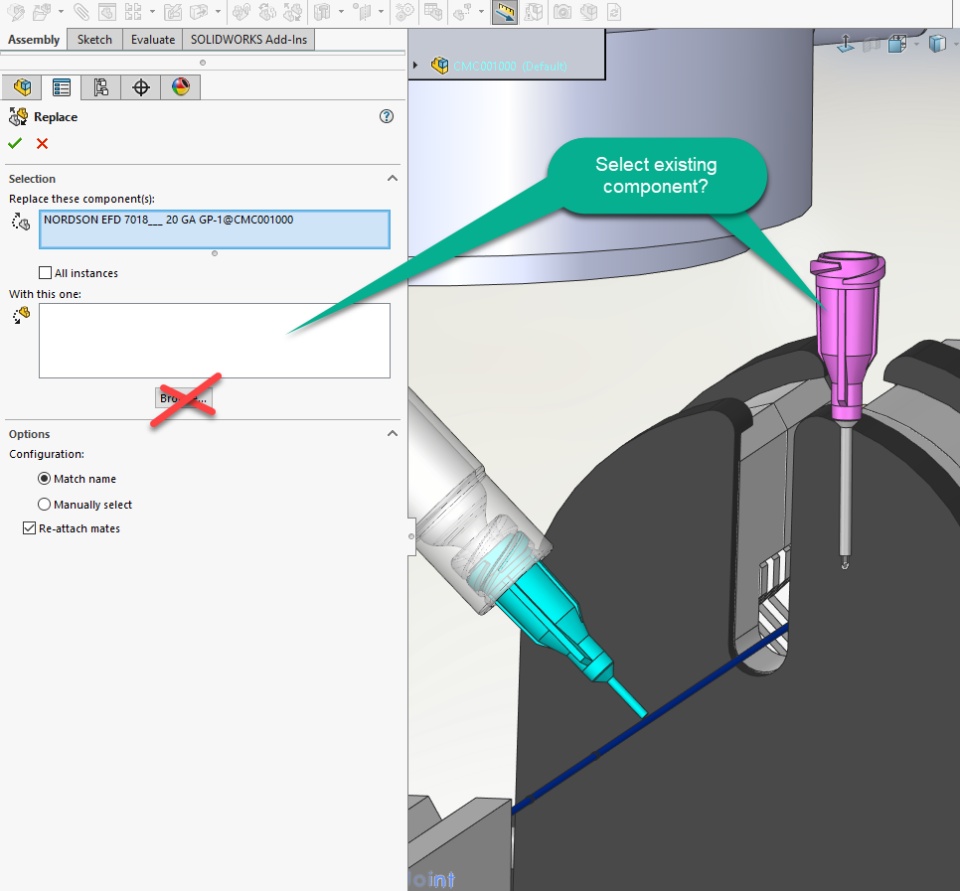
Task: Open the DisplayManager color wheel tab
Action: click(x=181, y=87)
